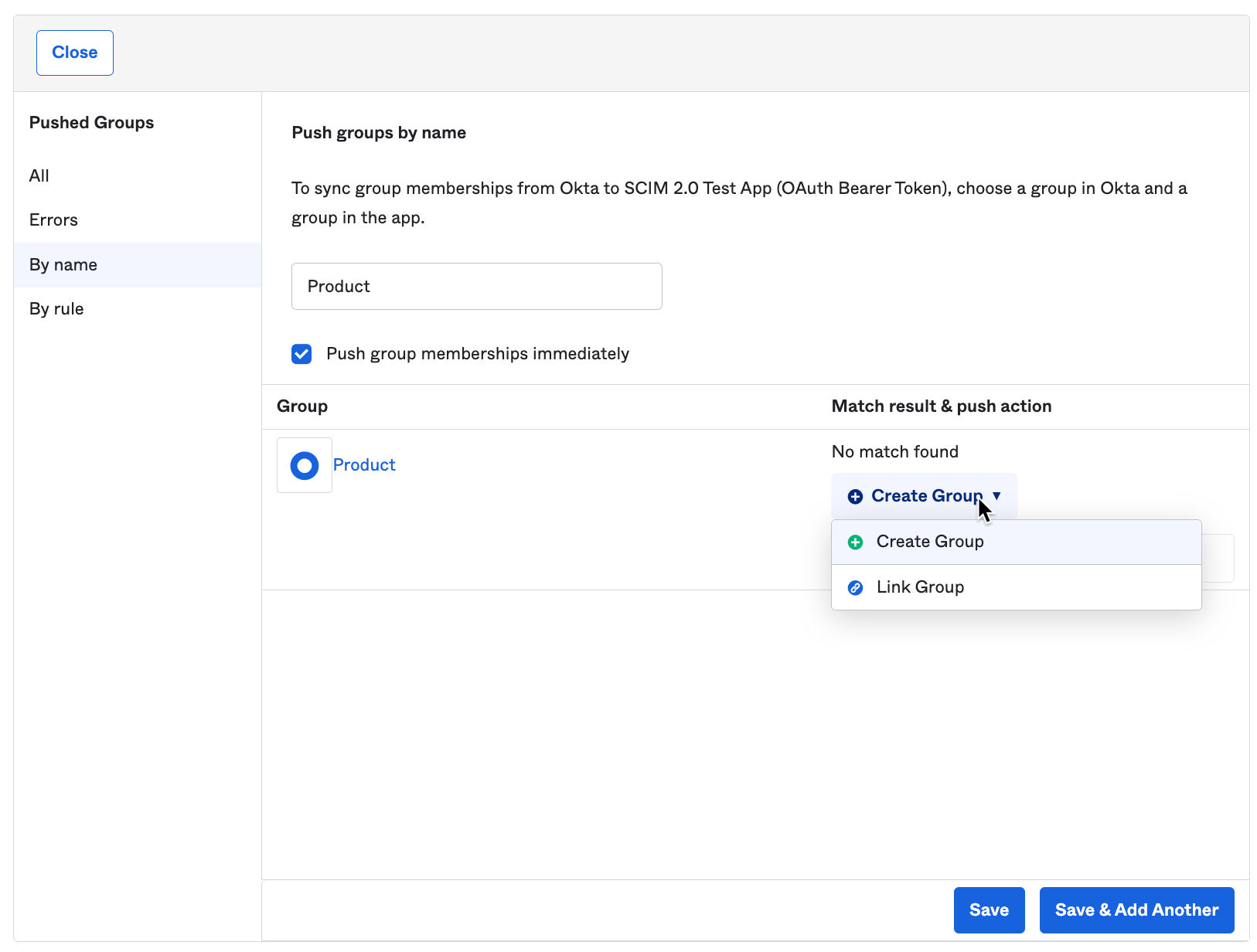Click the Group column header
Image resolution: width=1257 pixels, height=952 pixels.
[301, 406]
